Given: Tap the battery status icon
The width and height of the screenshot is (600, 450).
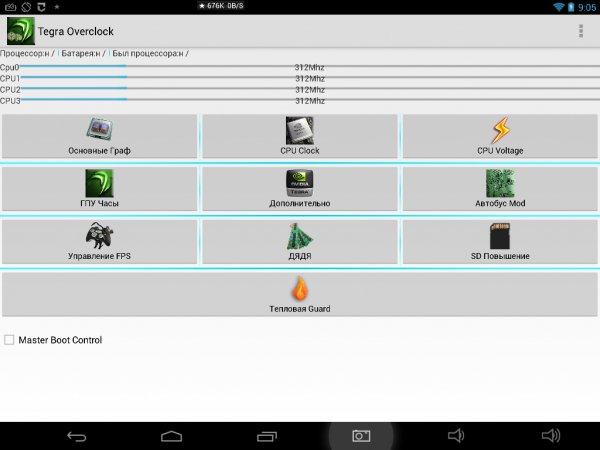Looking at the screenshot, I should click(571, 7).
